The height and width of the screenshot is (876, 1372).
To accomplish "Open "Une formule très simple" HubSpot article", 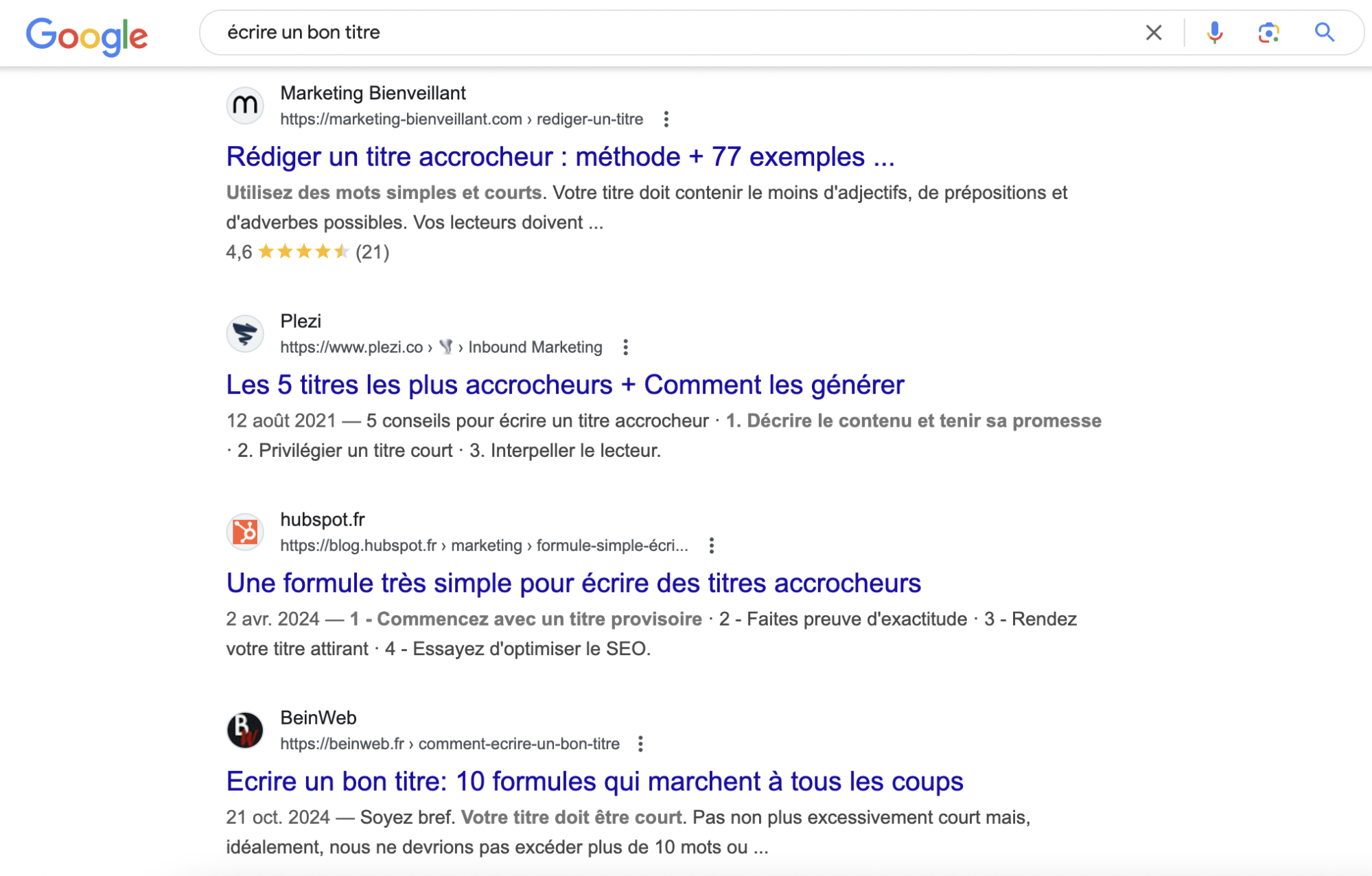I will point(573,584).
